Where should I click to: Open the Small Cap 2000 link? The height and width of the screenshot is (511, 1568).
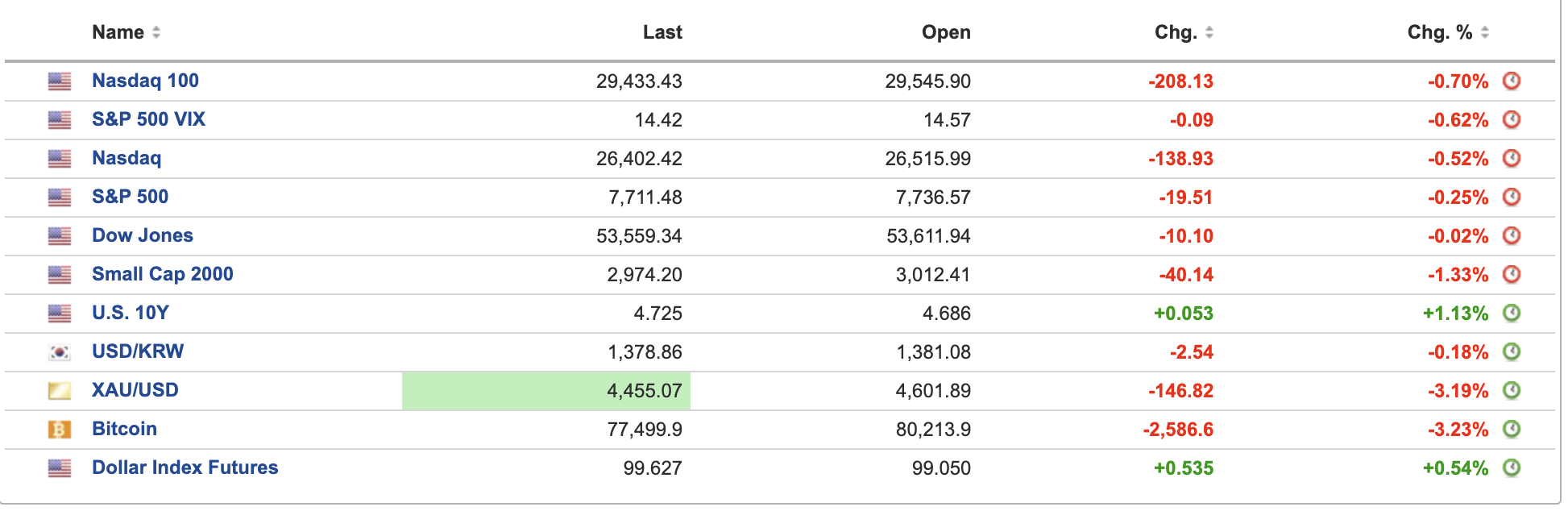pos(162,274)
